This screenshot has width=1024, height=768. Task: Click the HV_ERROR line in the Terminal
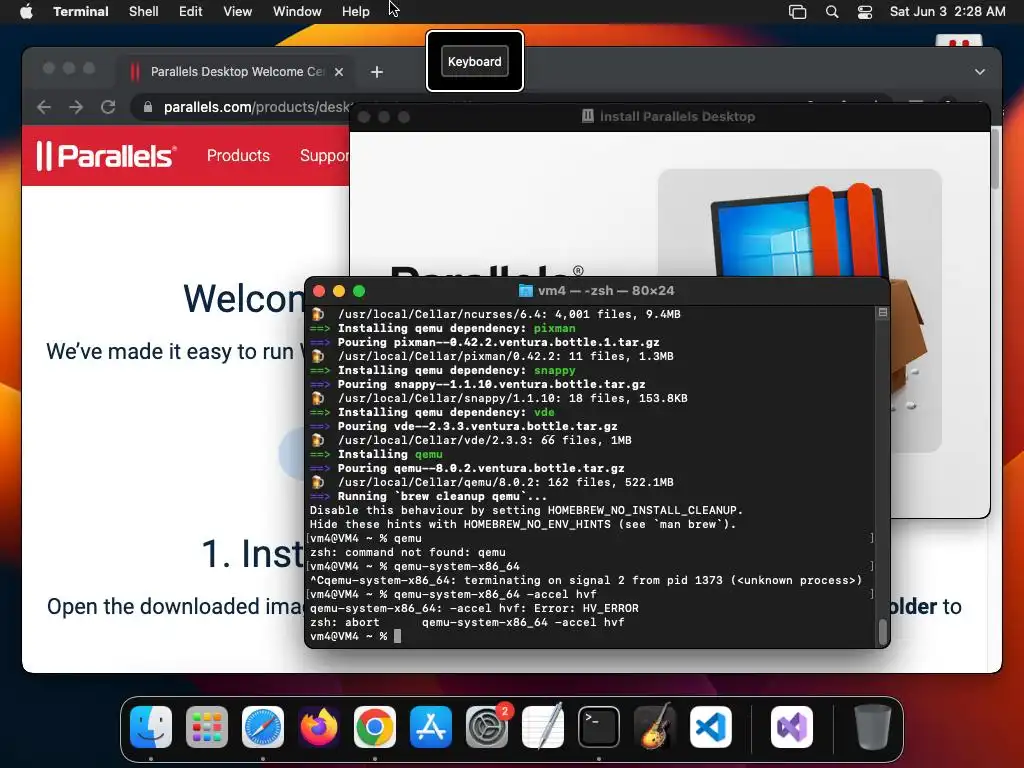[x=474, y=608]
